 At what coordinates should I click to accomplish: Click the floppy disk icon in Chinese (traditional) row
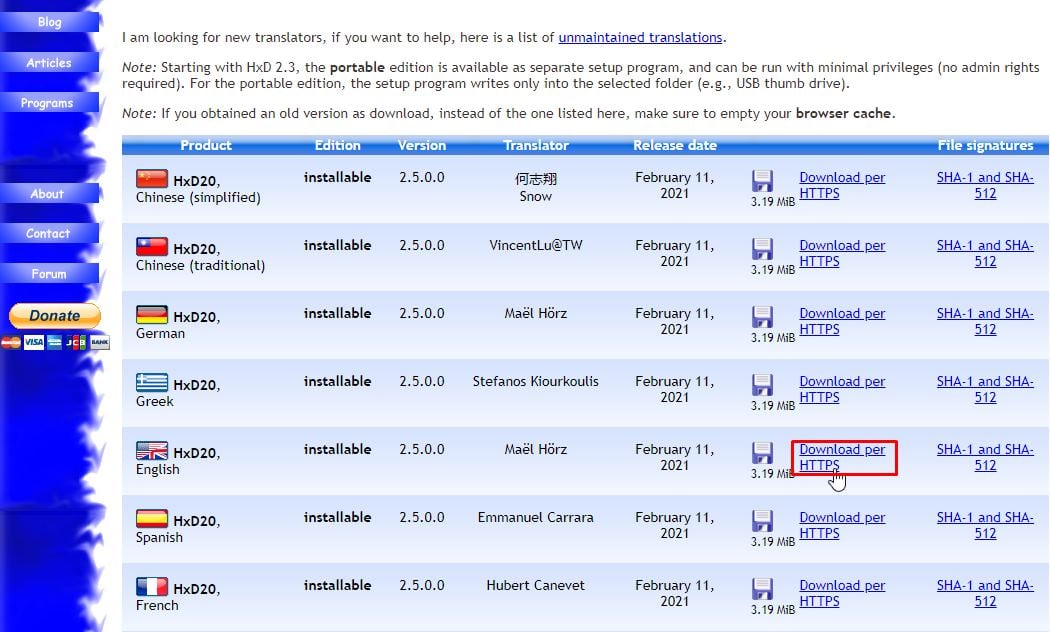[762, 249]
